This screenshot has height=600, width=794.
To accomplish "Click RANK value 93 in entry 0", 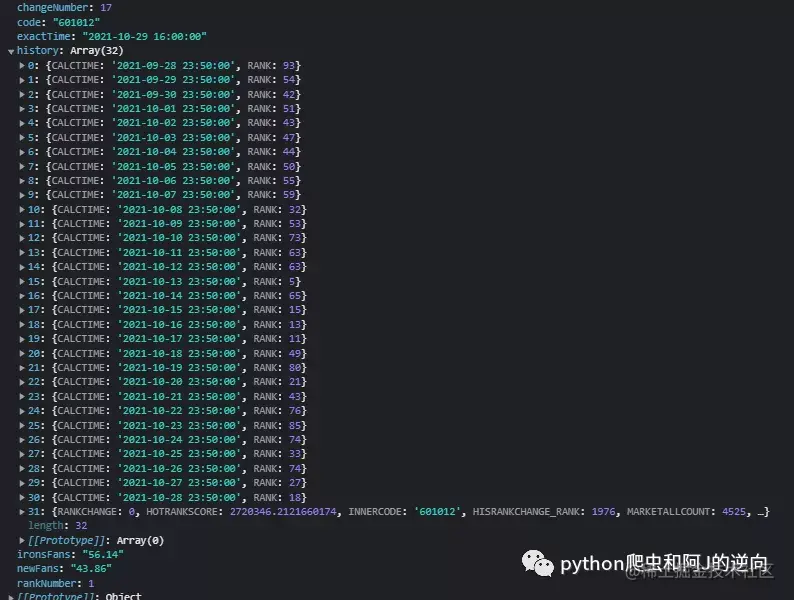I will 289,65.
